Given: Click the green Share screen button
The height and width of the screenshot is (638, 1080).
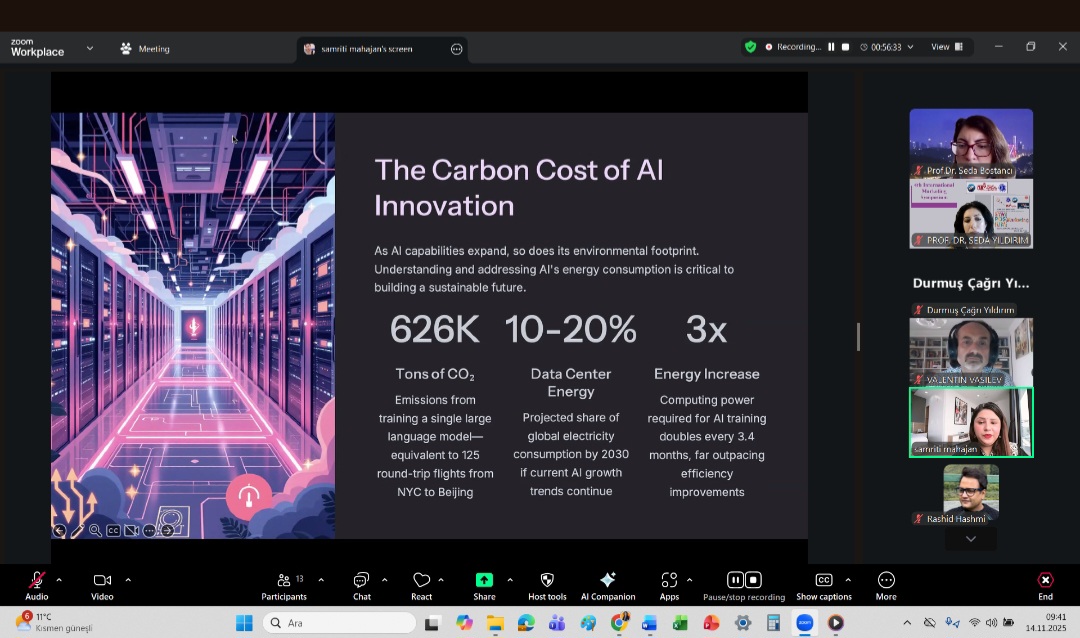Looking at the screenshot, I should coord(484,581).
